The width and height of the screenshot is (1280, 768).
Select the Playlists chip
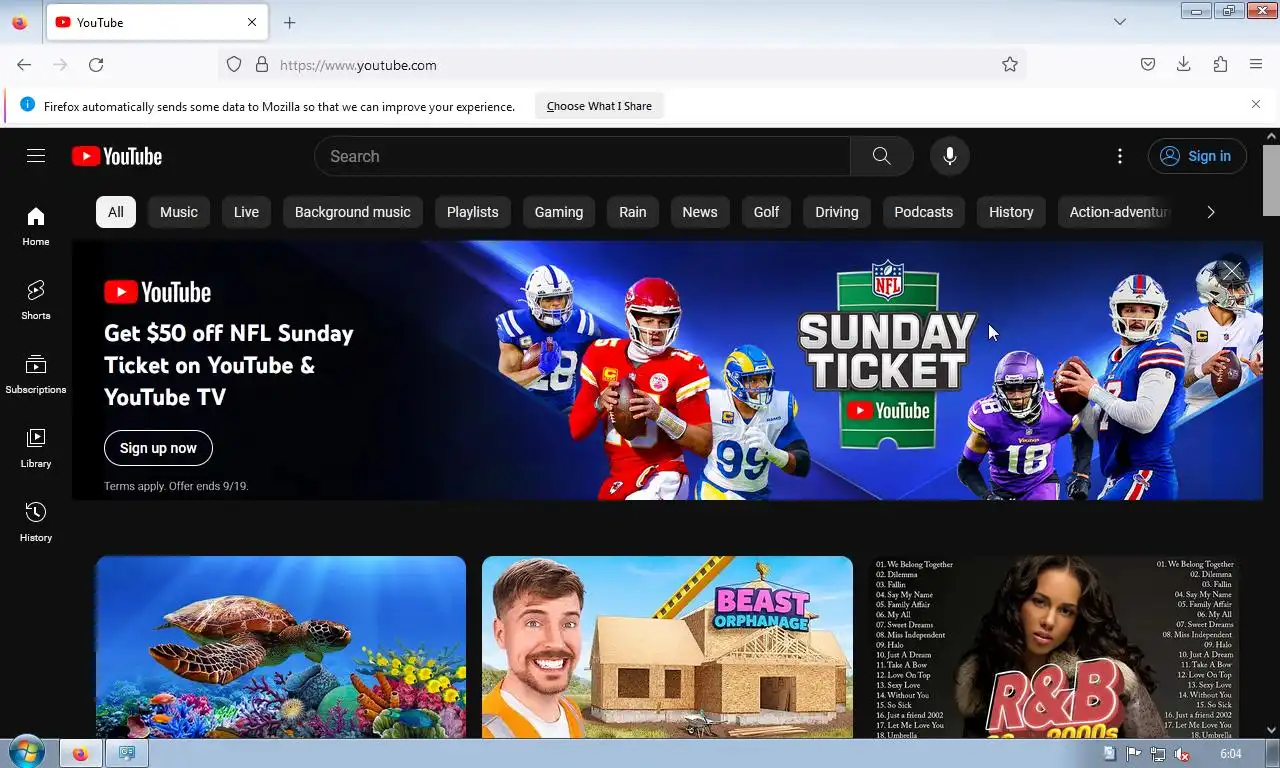[473, 212]
